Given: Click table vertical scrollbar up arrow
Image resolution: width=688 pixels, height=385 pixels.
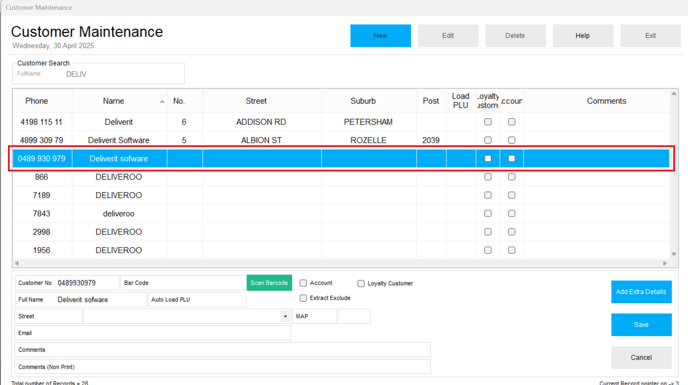Looking at the screenshot, I should point(674,94).
